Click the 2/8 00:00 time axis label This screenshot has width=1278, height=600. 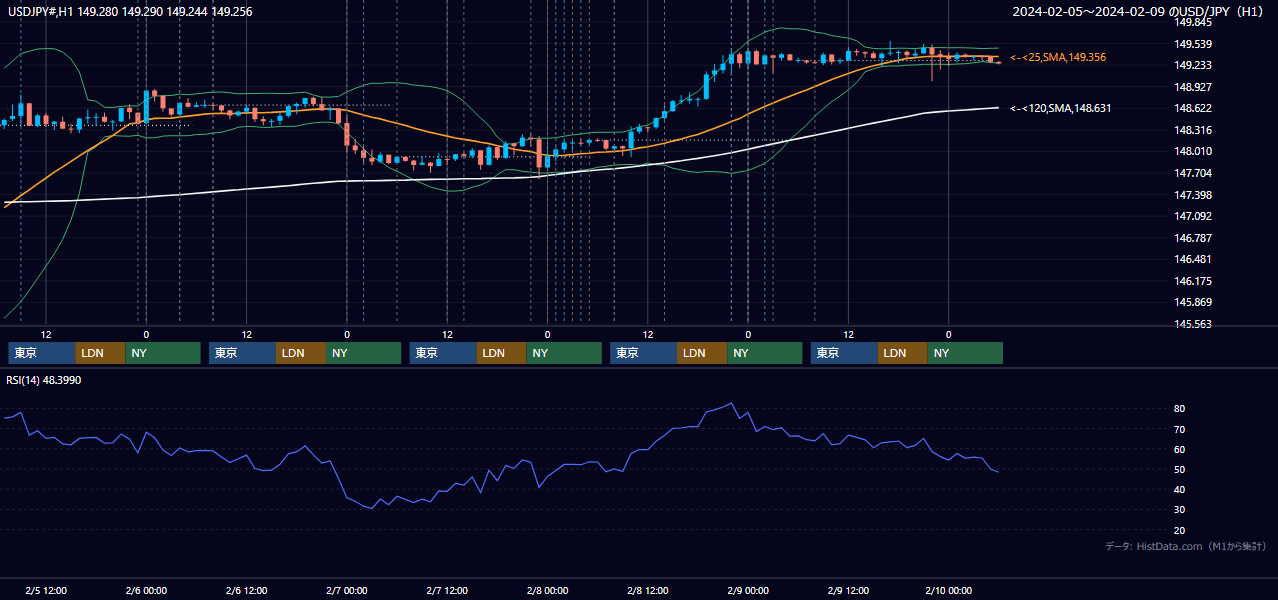(x=547, y=590)
